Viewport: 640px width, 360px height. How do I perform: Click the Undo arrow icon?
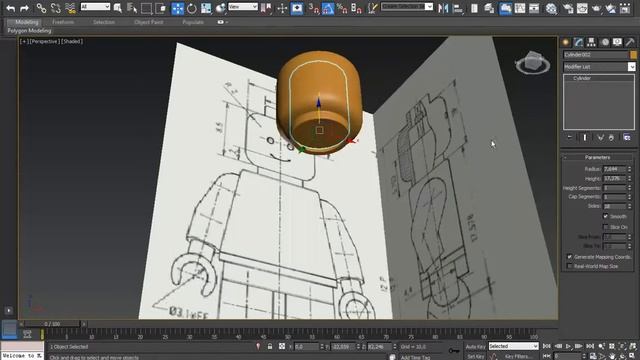pyautogui.click(x=11, y=8)
